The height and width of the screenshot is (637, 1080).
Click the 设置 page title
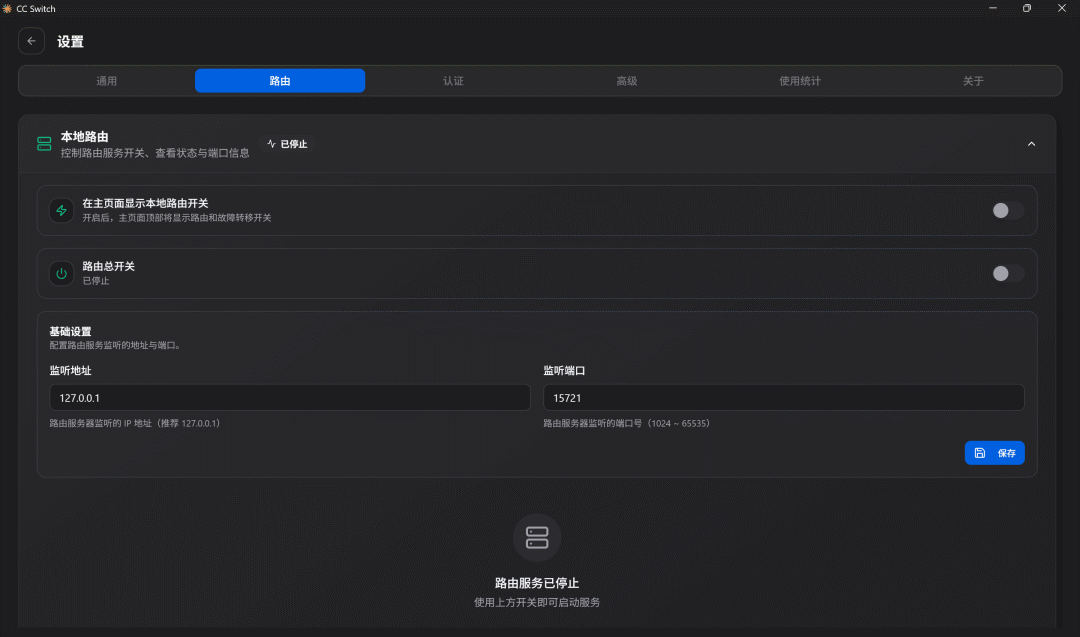click(70, 41)
